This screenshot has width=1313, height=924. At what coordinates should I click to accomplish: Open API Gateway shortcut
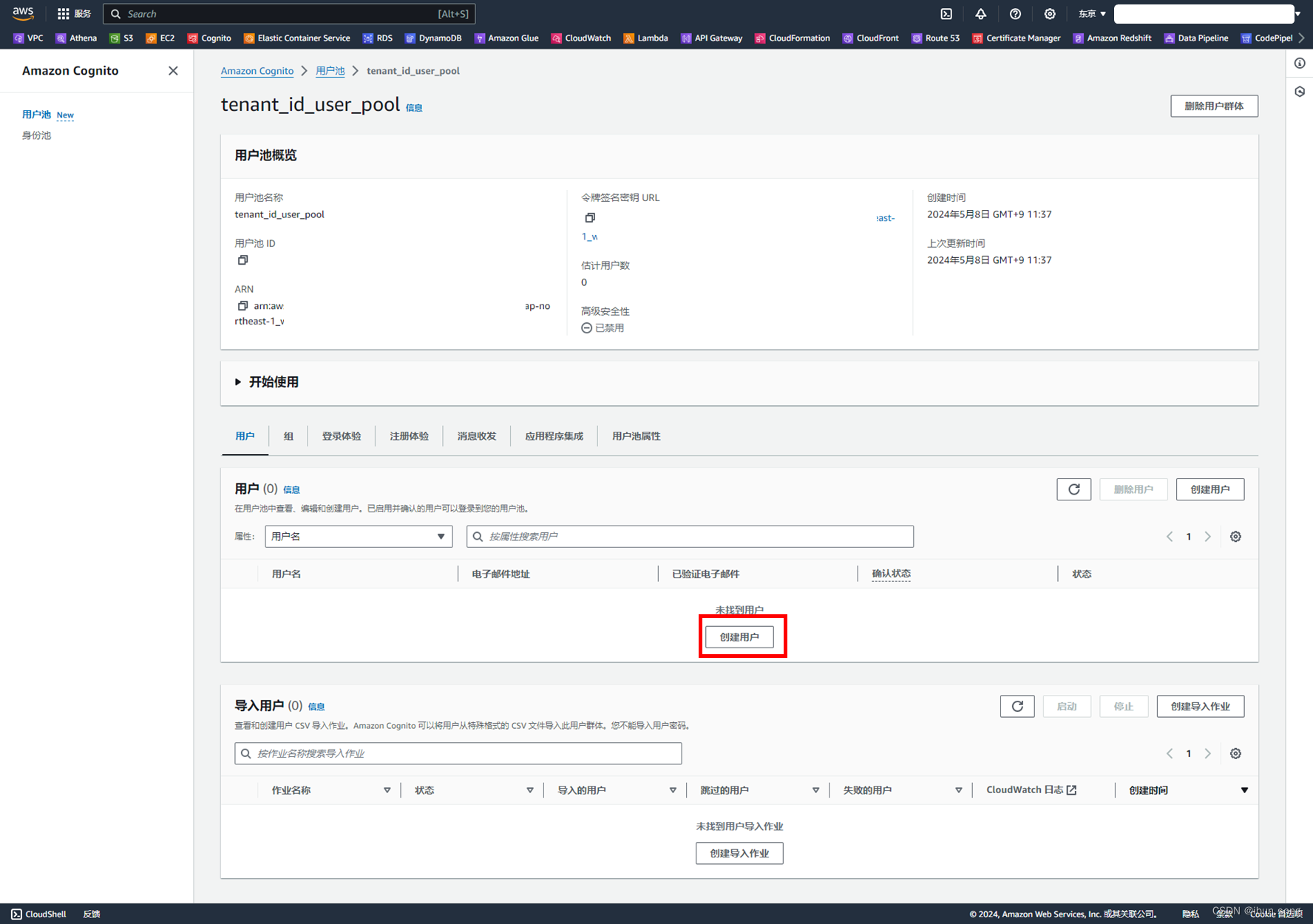711,38
